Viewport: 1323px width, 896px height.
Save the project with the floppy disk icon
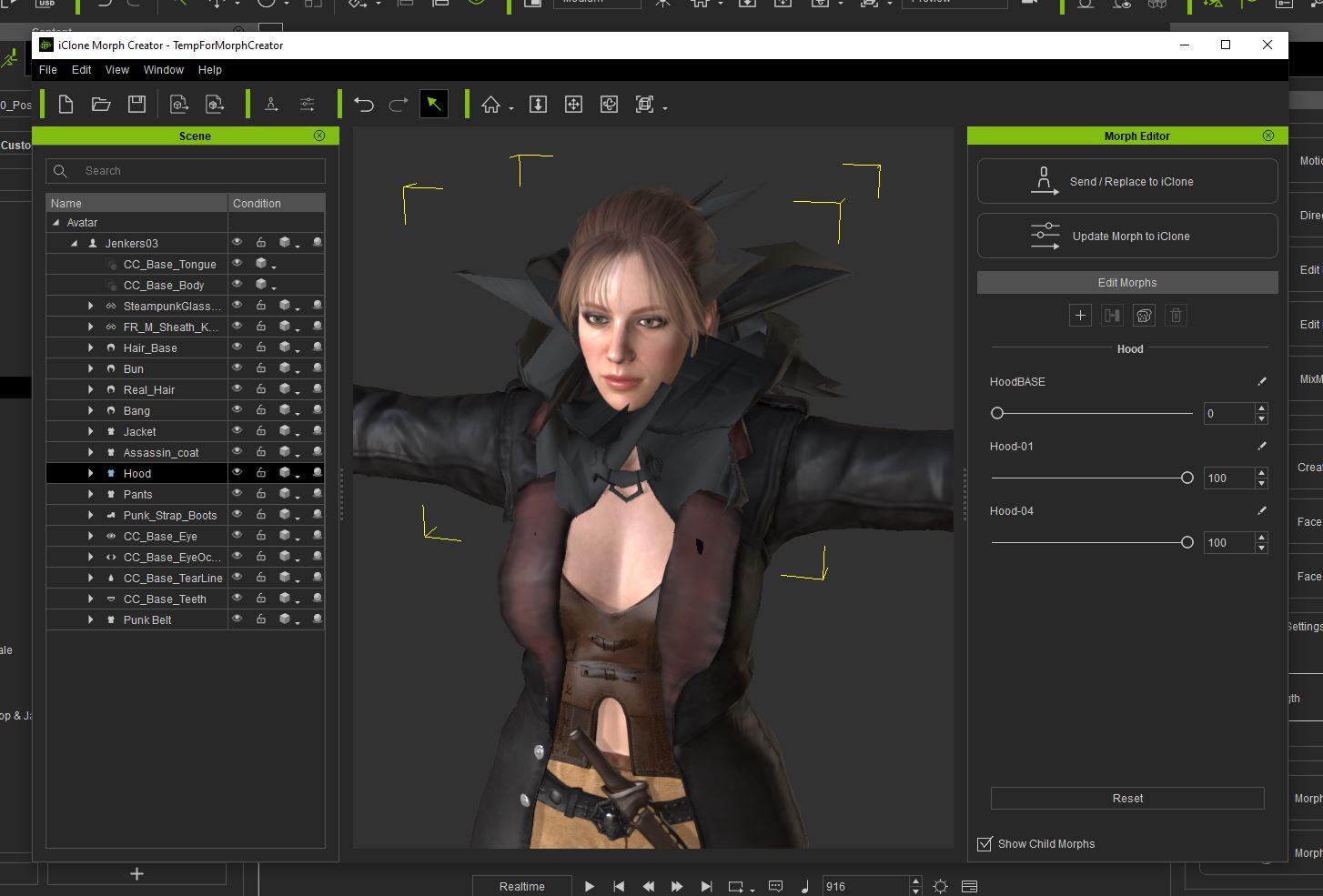pos(136,105)
